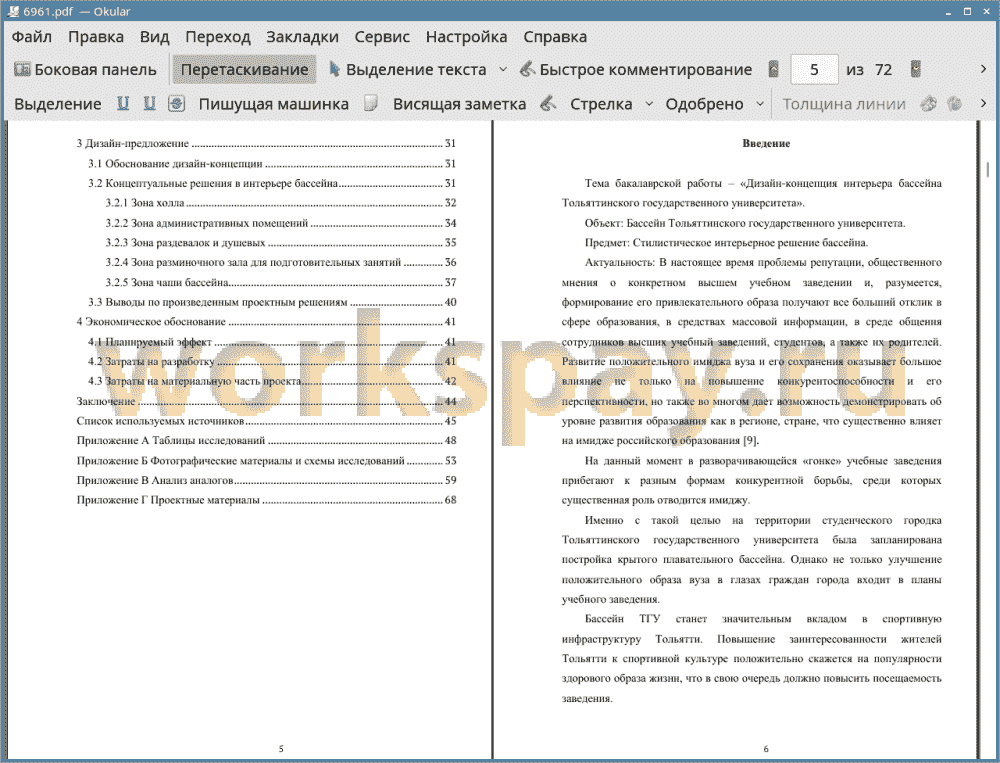Click the freehand pen icon before Стрелка
The width and height of the screenshot is (1000, 763).
pyautogui.click(x=548, y=103)
